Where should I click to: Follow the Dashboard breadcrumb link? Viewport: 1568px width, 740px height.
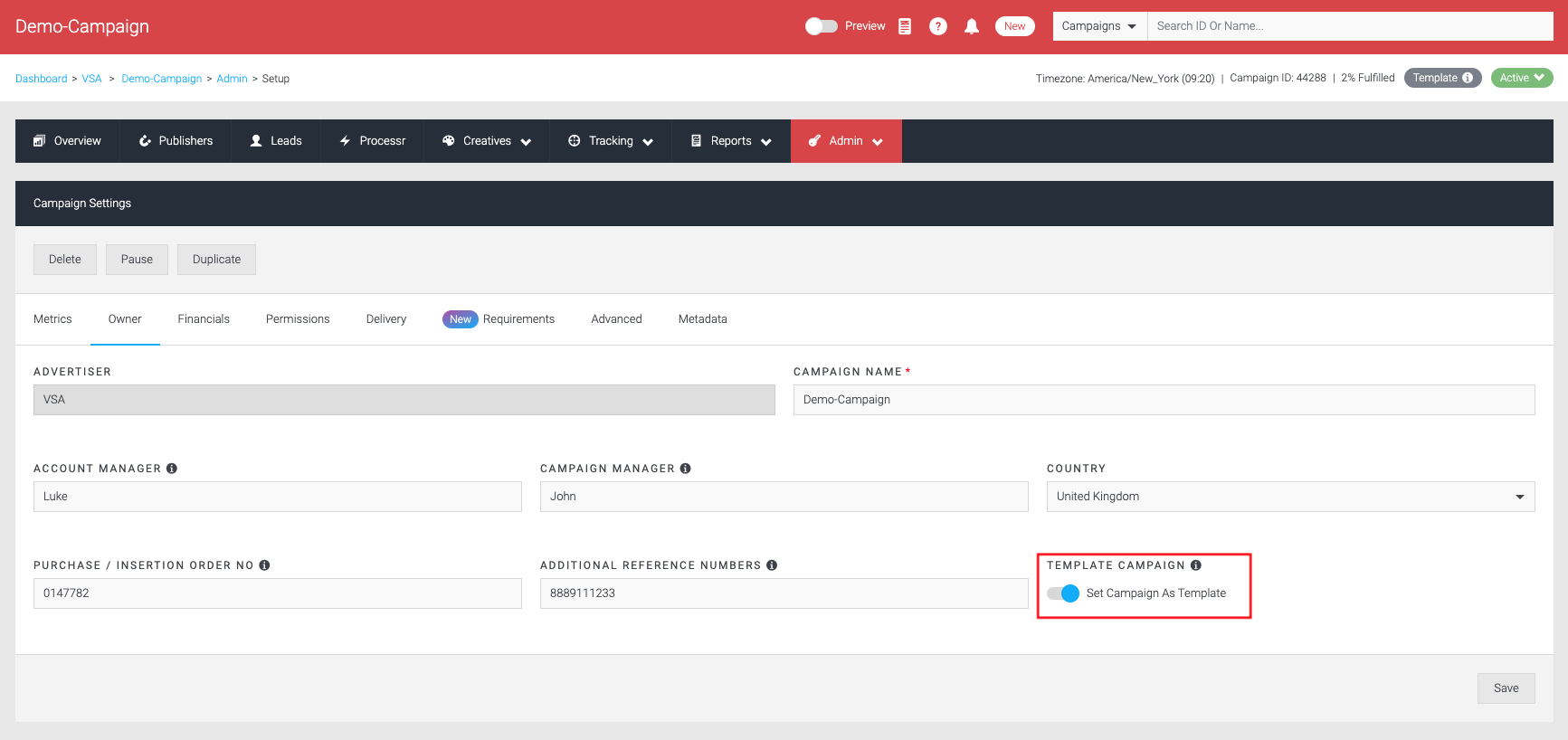coord(41,79)
